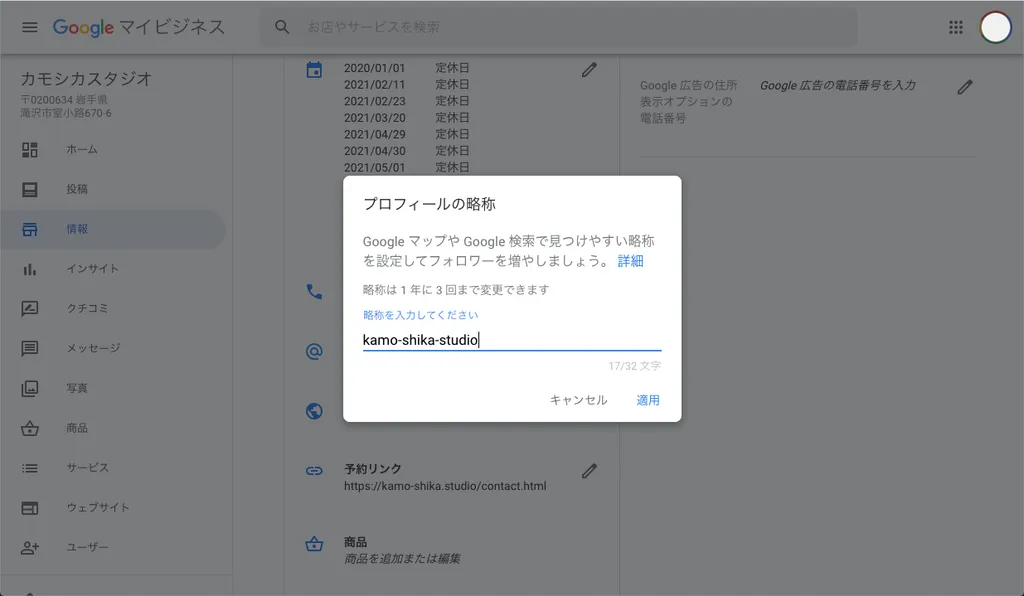Click the search magnifier icon

coord(282,27)
